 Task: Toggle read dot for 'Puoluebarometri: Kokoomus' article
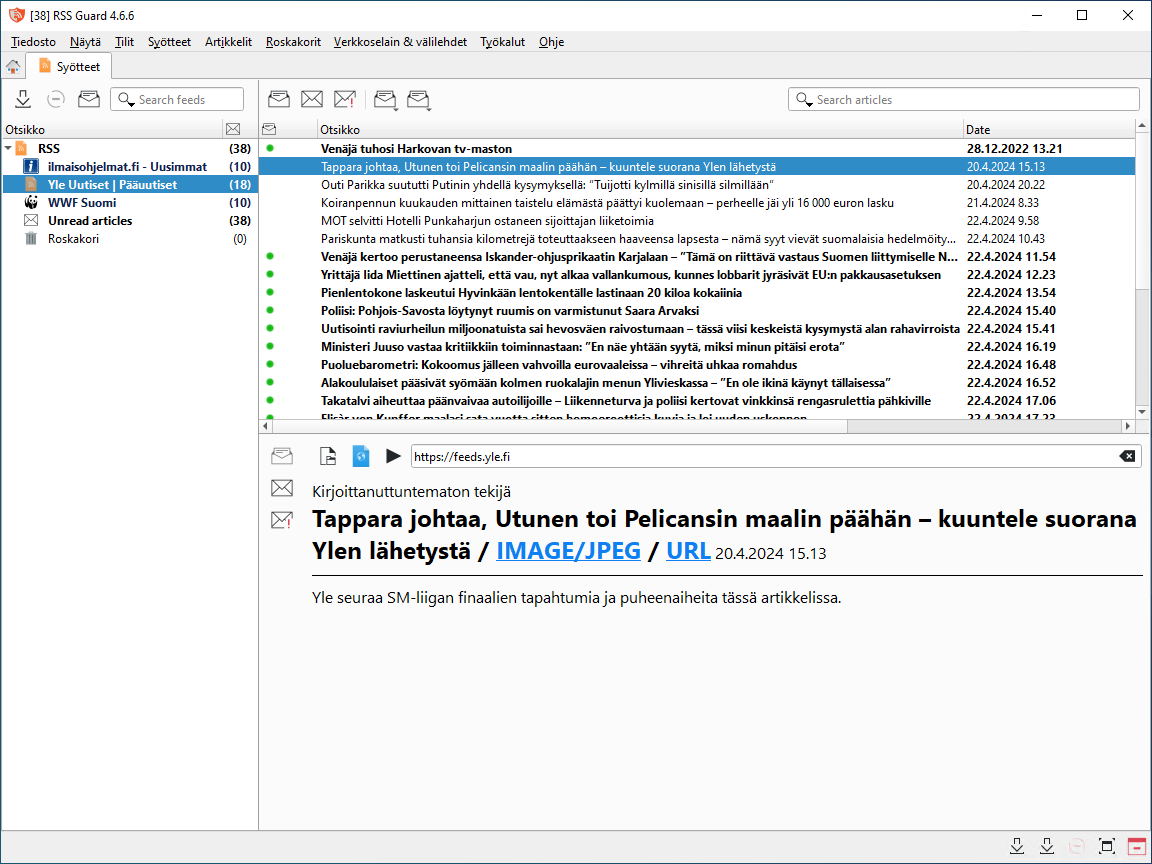click(x=270, y=364)
